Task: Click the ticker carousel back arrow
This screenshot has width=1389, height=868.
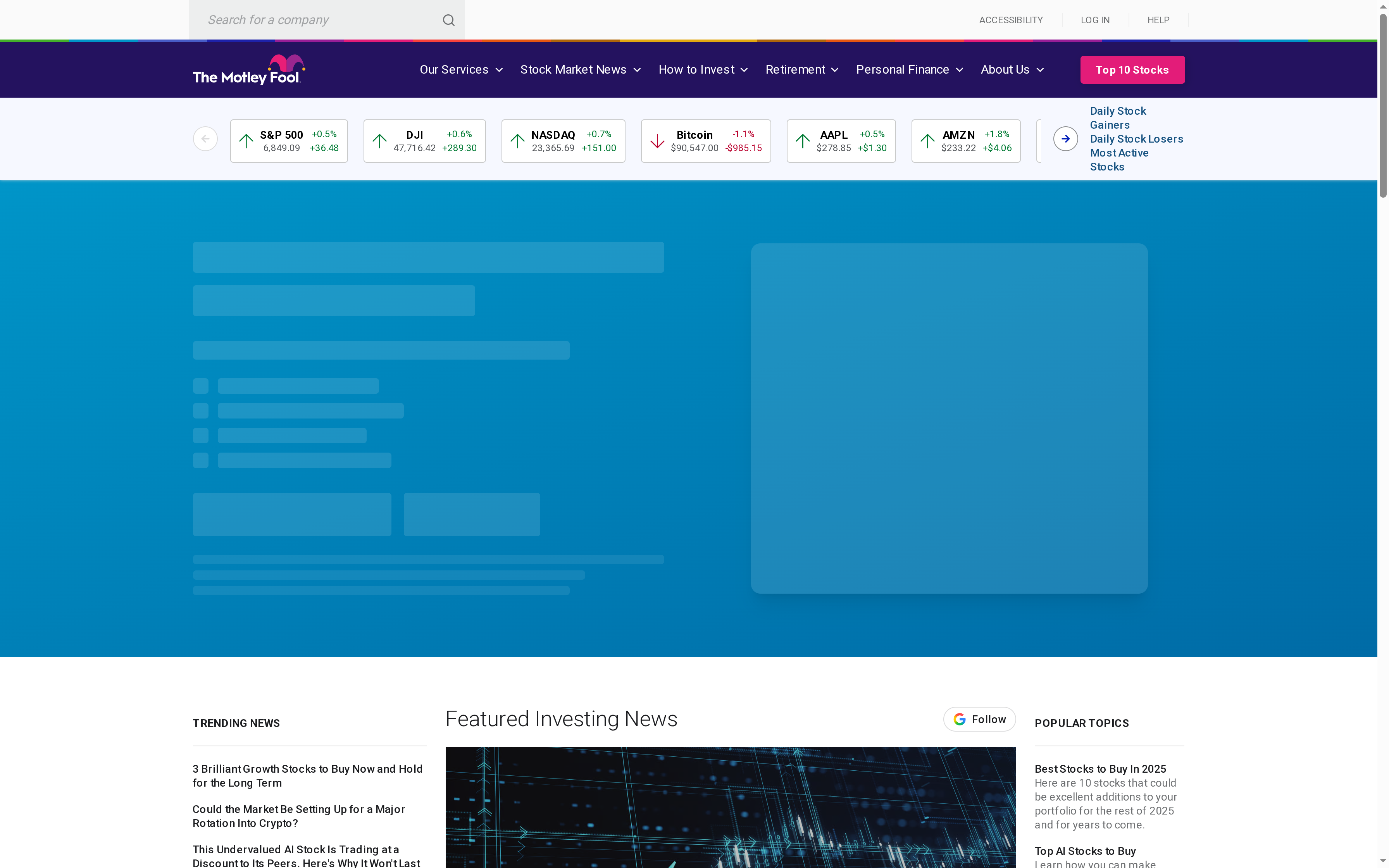Action: coord(205,138)
